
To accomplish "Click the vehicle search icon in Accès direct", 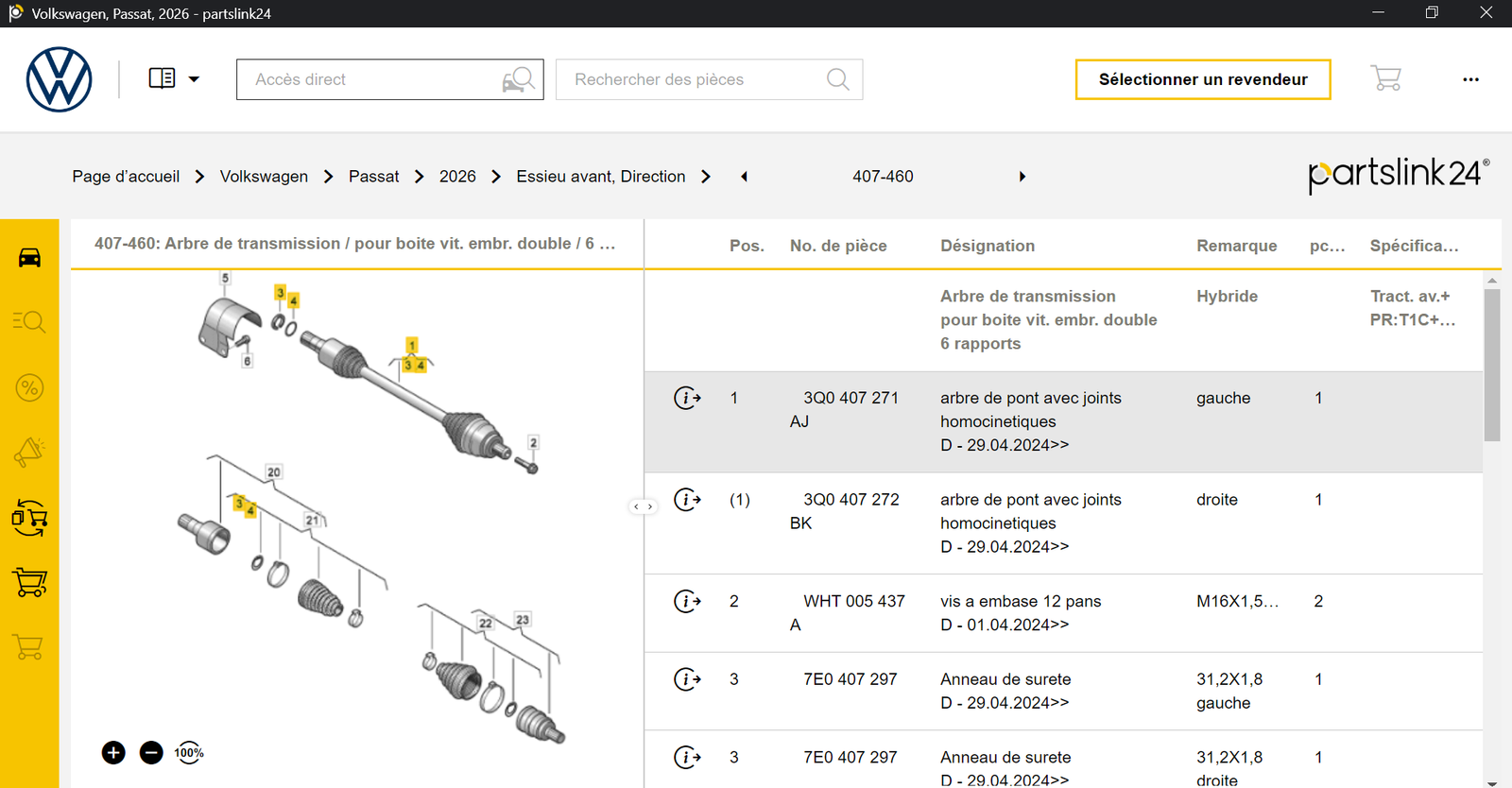I will [x=519, y=79].
